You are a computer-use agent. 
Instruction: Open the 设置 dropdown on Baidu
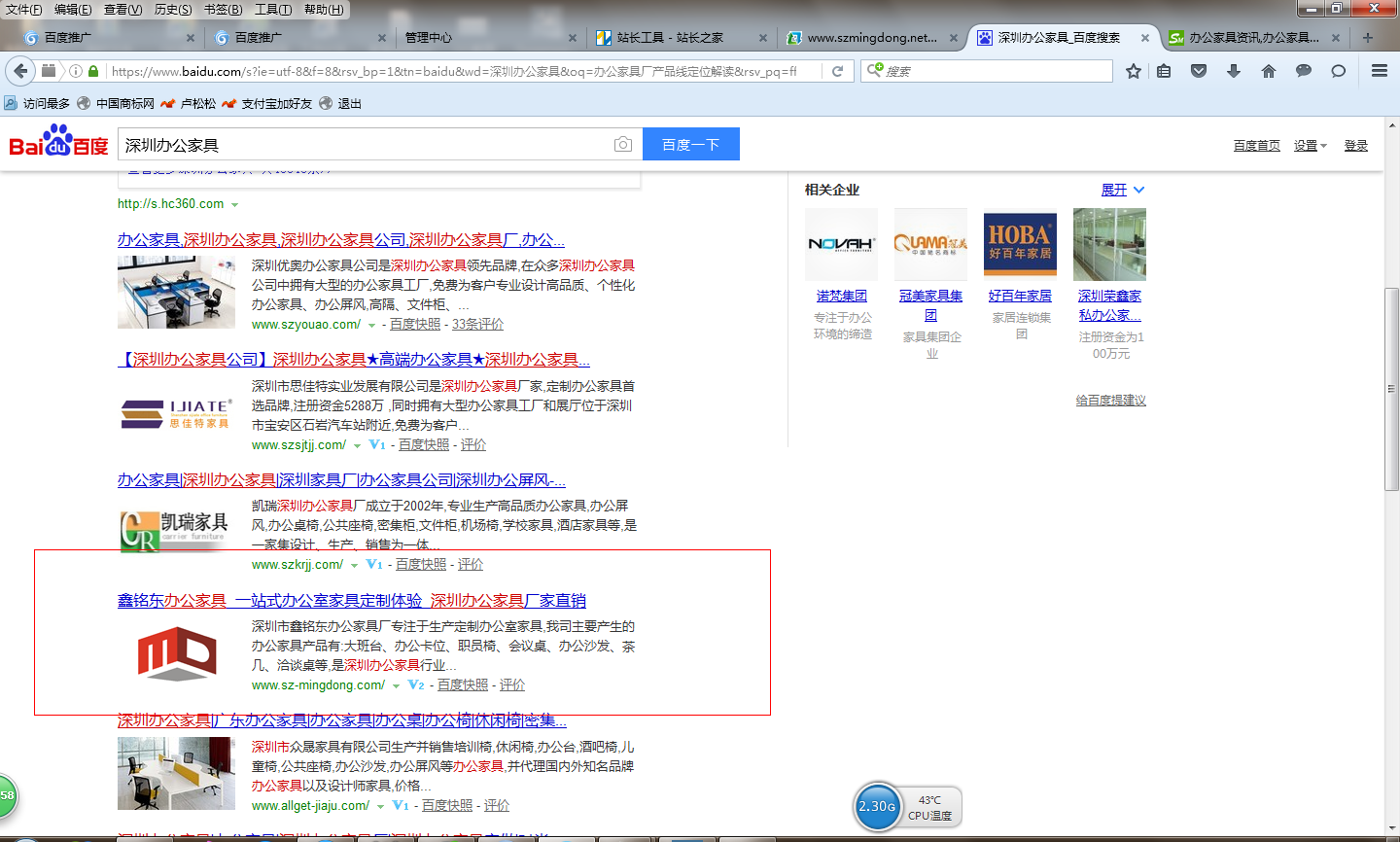pos(1310,146)
